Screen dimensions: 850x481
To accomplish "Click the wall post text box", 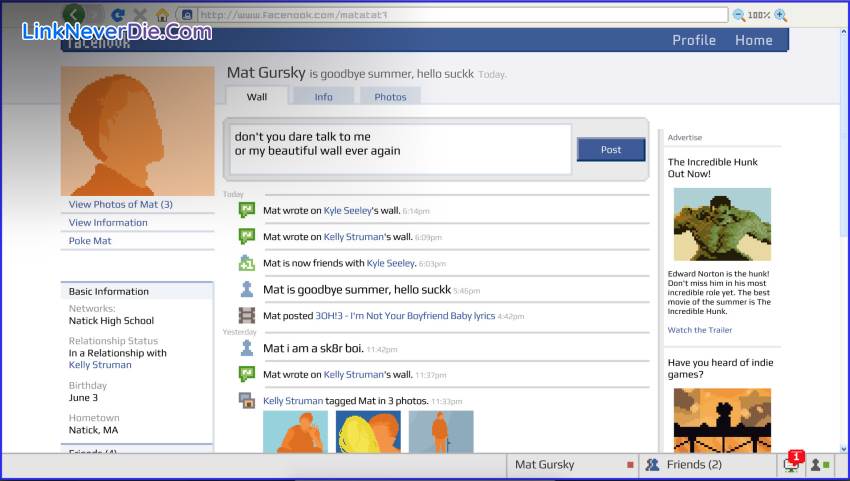I will pos(398,150).
